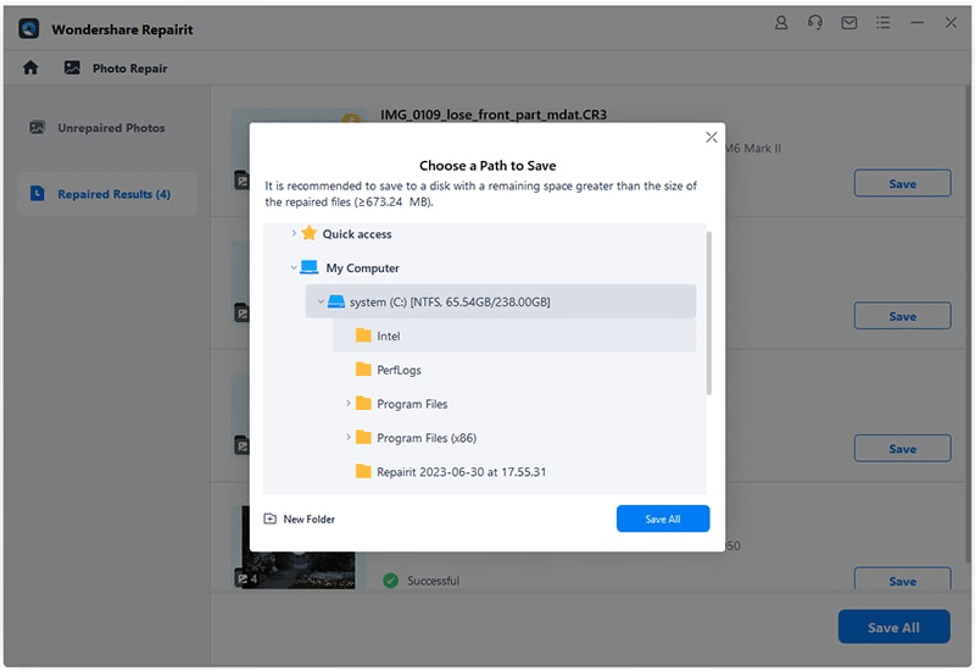
Task: Click the bottom-right Save All button
Action: tap(892, 627)
